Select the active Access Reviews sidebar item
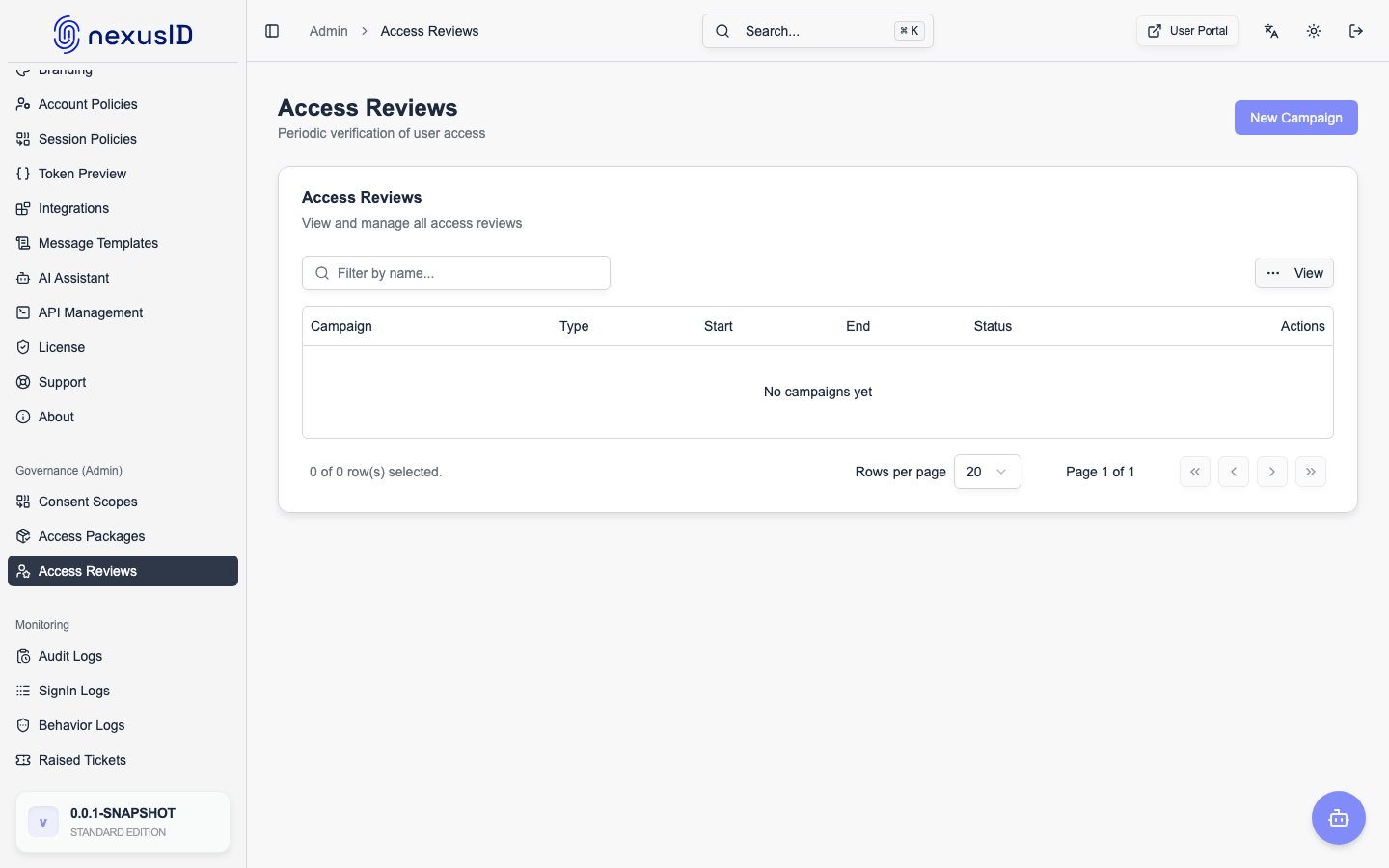Viewport: 1389px width, 868px height. [x=123, y=571]
